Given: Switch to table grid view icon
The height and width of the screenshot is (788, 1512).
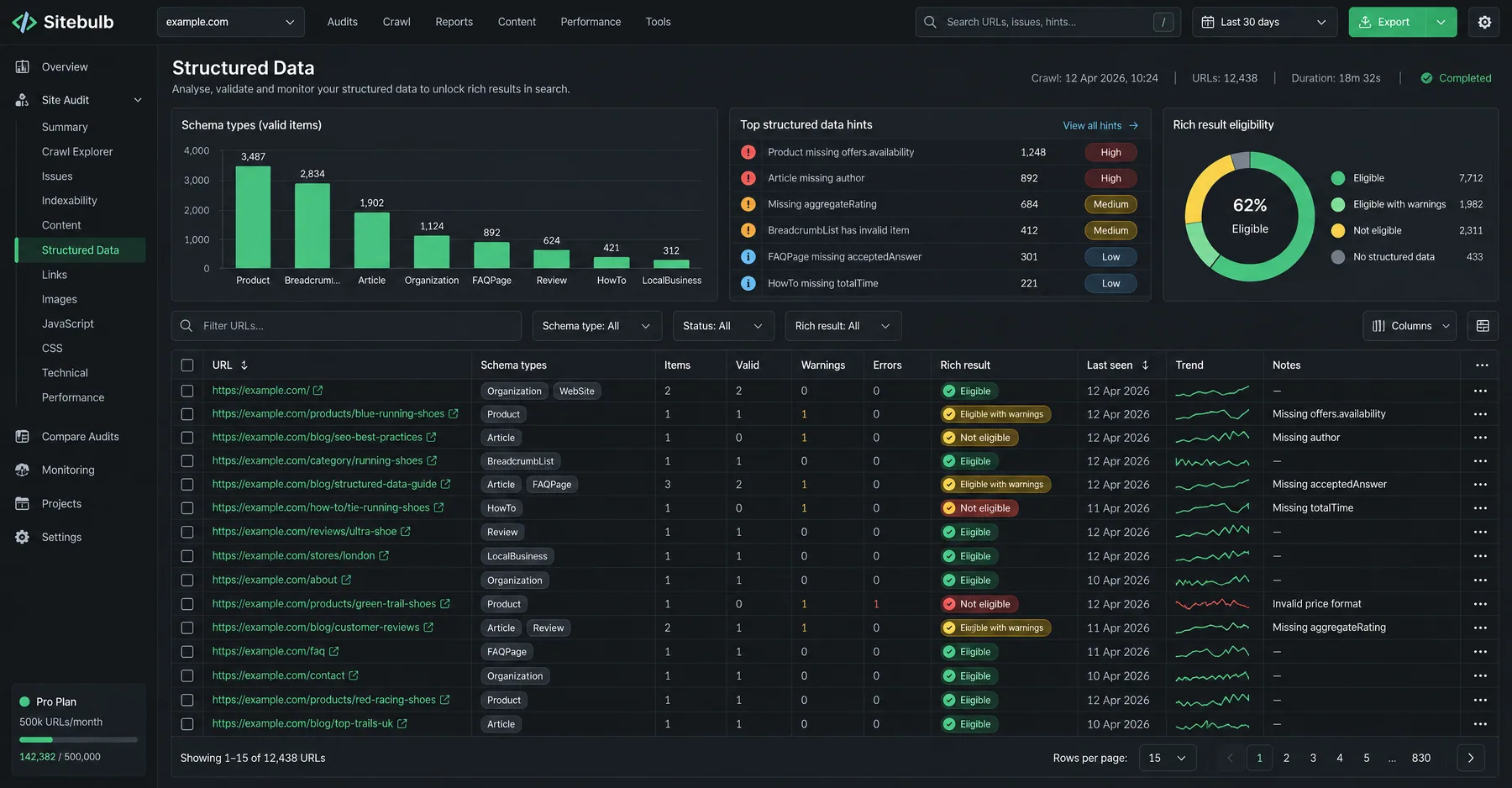Looking at the screenshot, I should [1483, 326].
